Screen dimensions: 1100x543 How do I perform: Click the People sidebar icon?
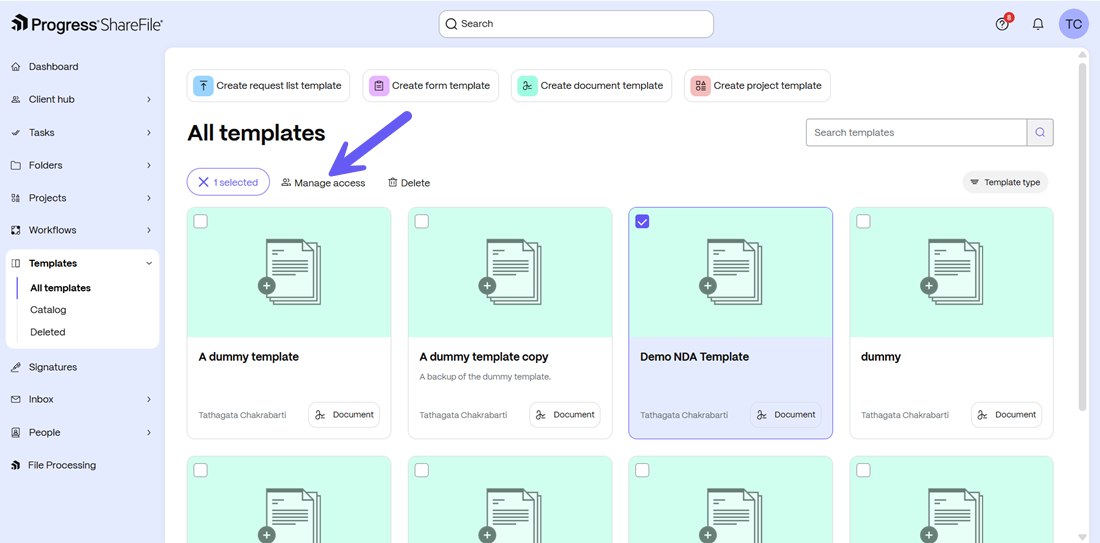click(15, 432)
